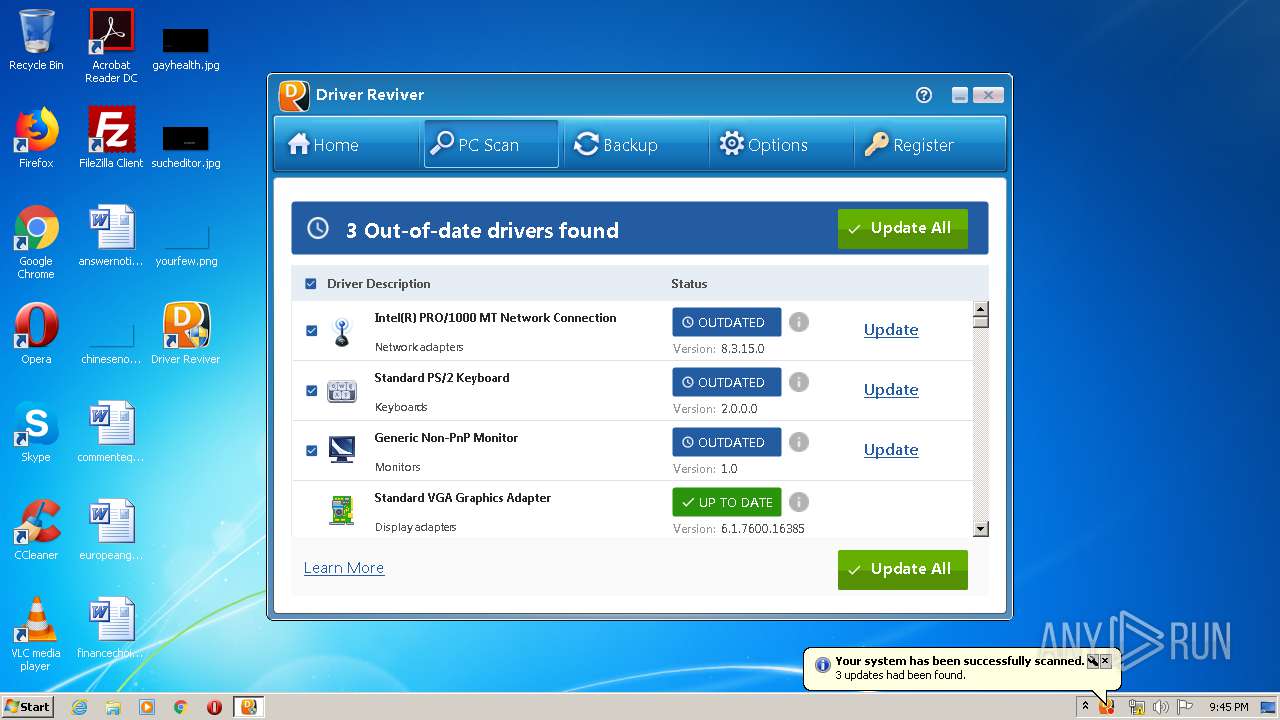Select the CCleaner desktop icon
The width and height of the screenshot is (1280, 720).
point(36,530)
